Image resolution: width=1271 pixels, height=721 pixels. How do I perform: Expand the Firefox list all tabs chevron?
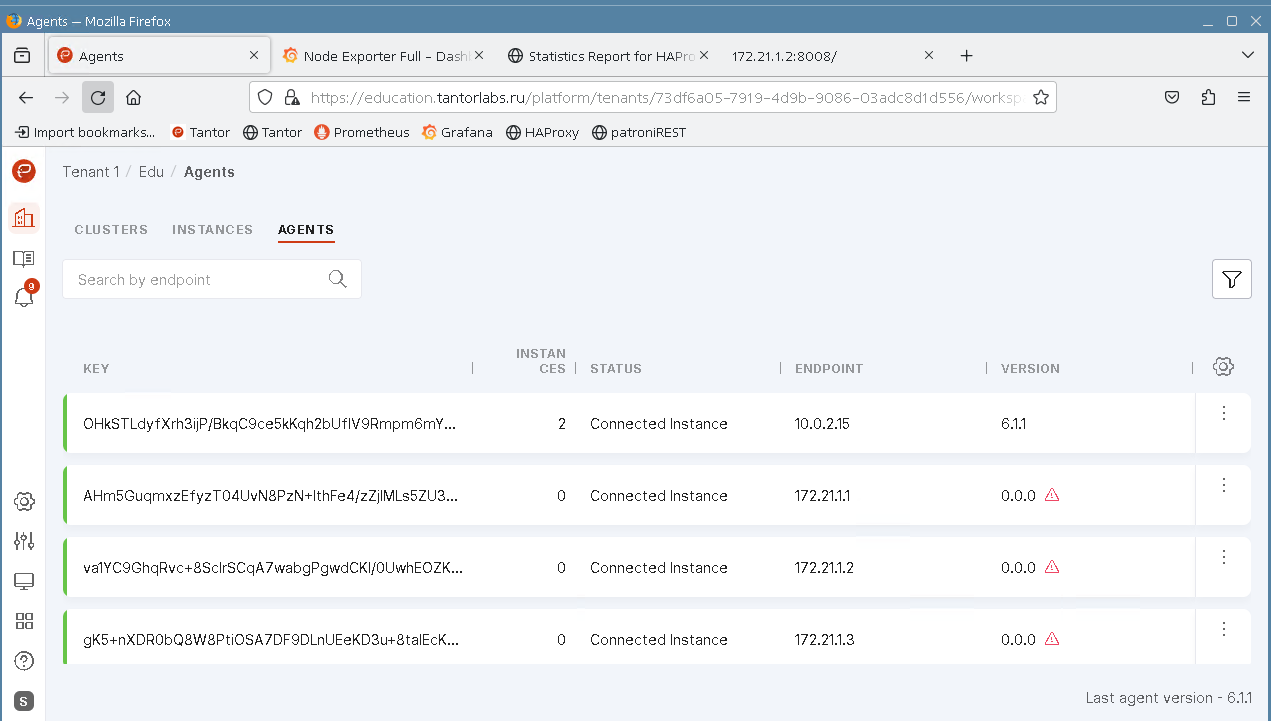(x=1247, y=55)
